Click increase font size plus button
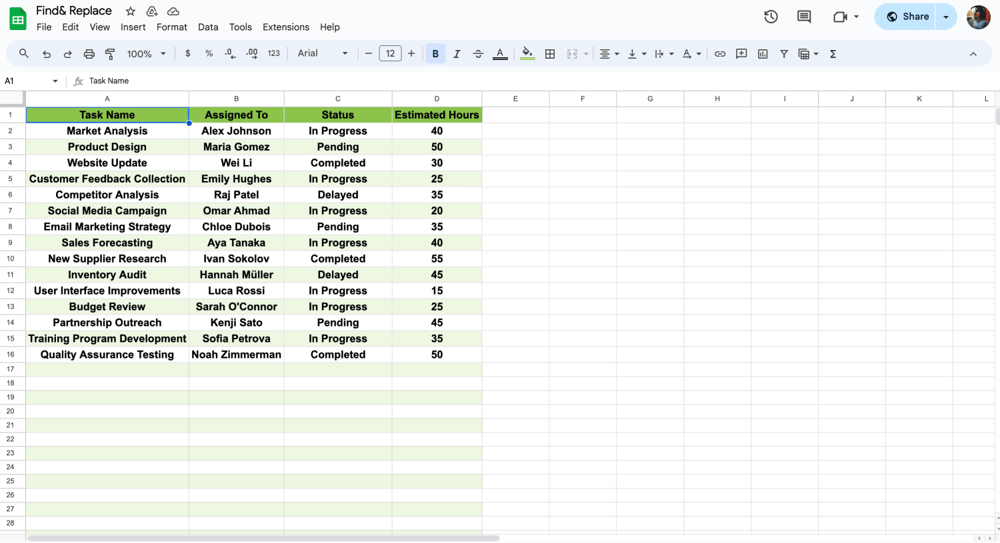The width and height of the screenshot is (1000, 543). pyautogui.click(x=411, y=54)
